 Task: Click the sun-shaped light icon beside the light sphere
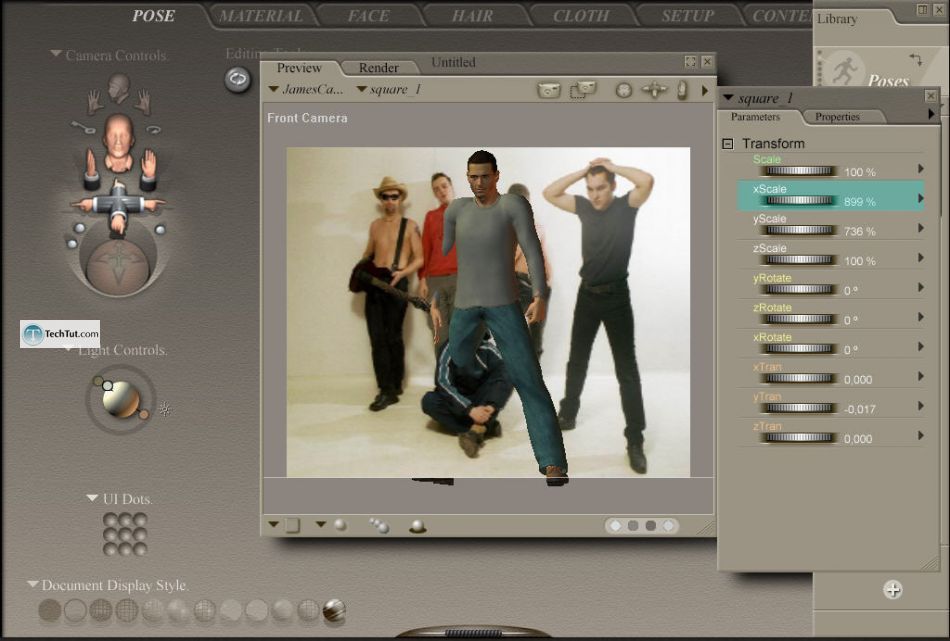coord(165,410)
